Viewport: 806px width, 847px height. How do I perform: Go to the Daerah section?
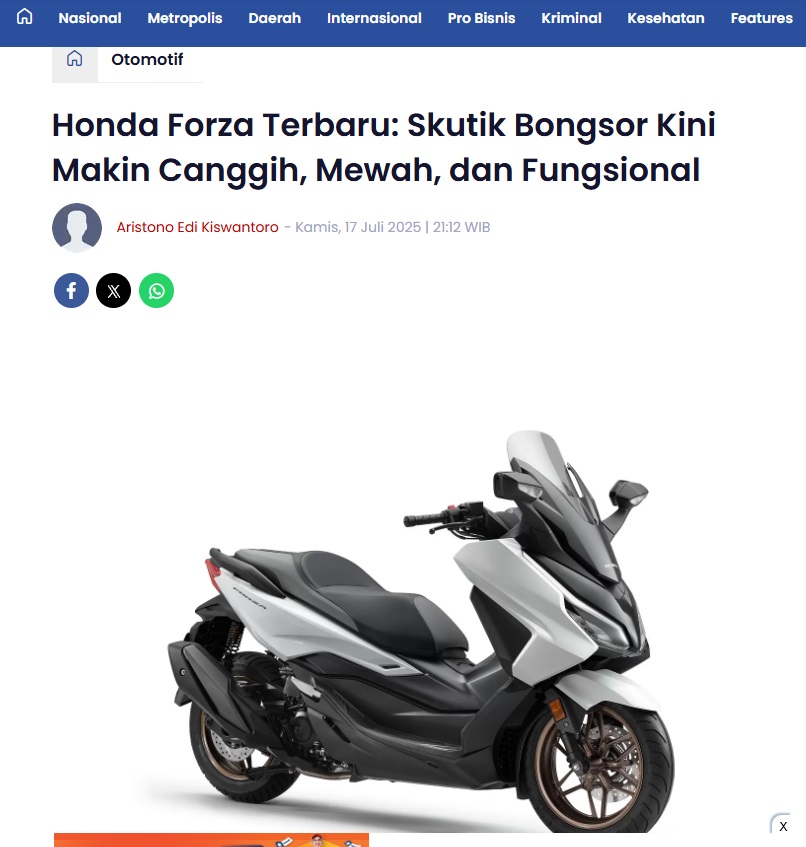click(x=274, y=18)
